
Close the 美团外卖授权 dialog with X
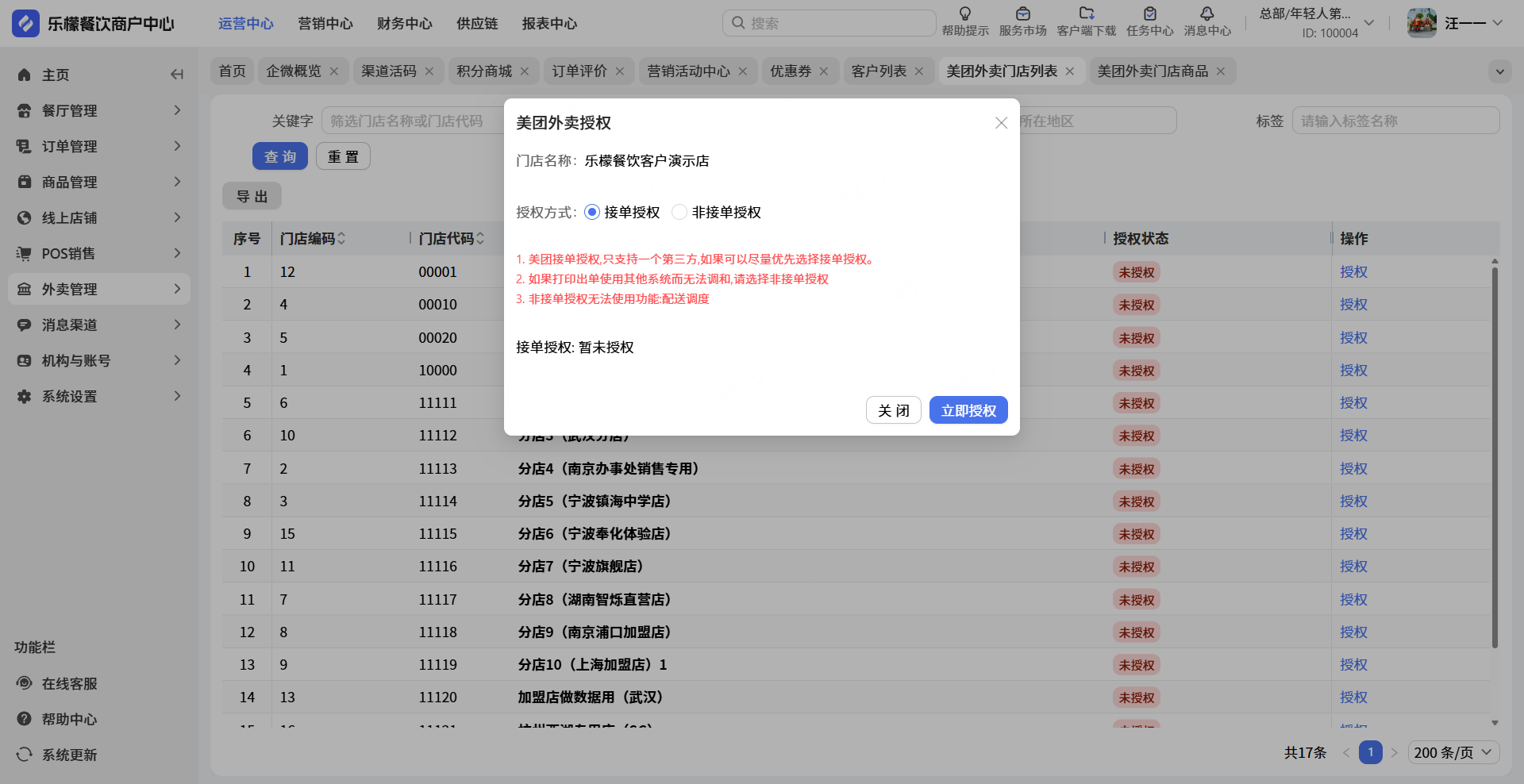(1001, 123)
